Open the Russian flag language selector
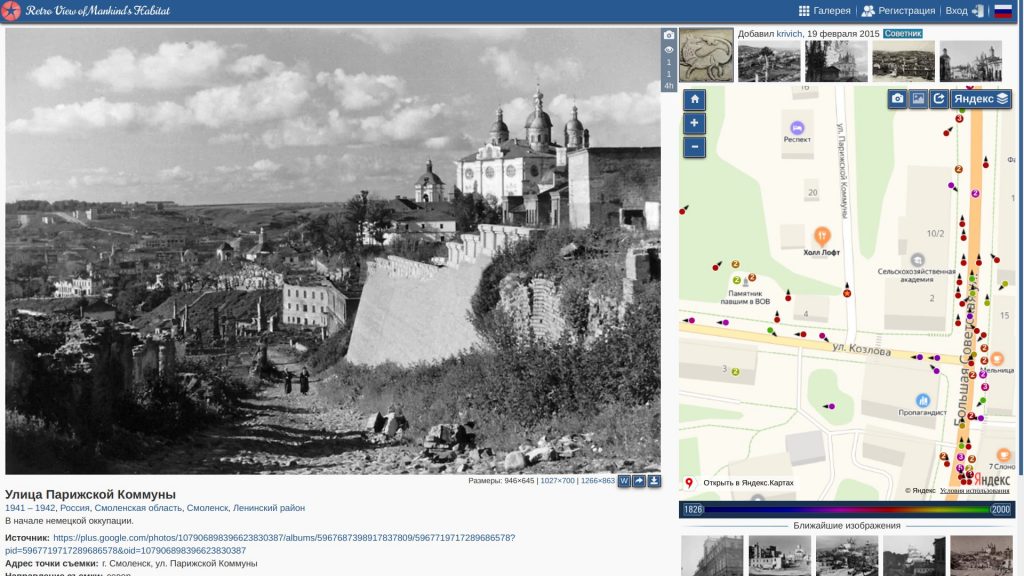1024x576 pixels. click(x=1002, y=11)
